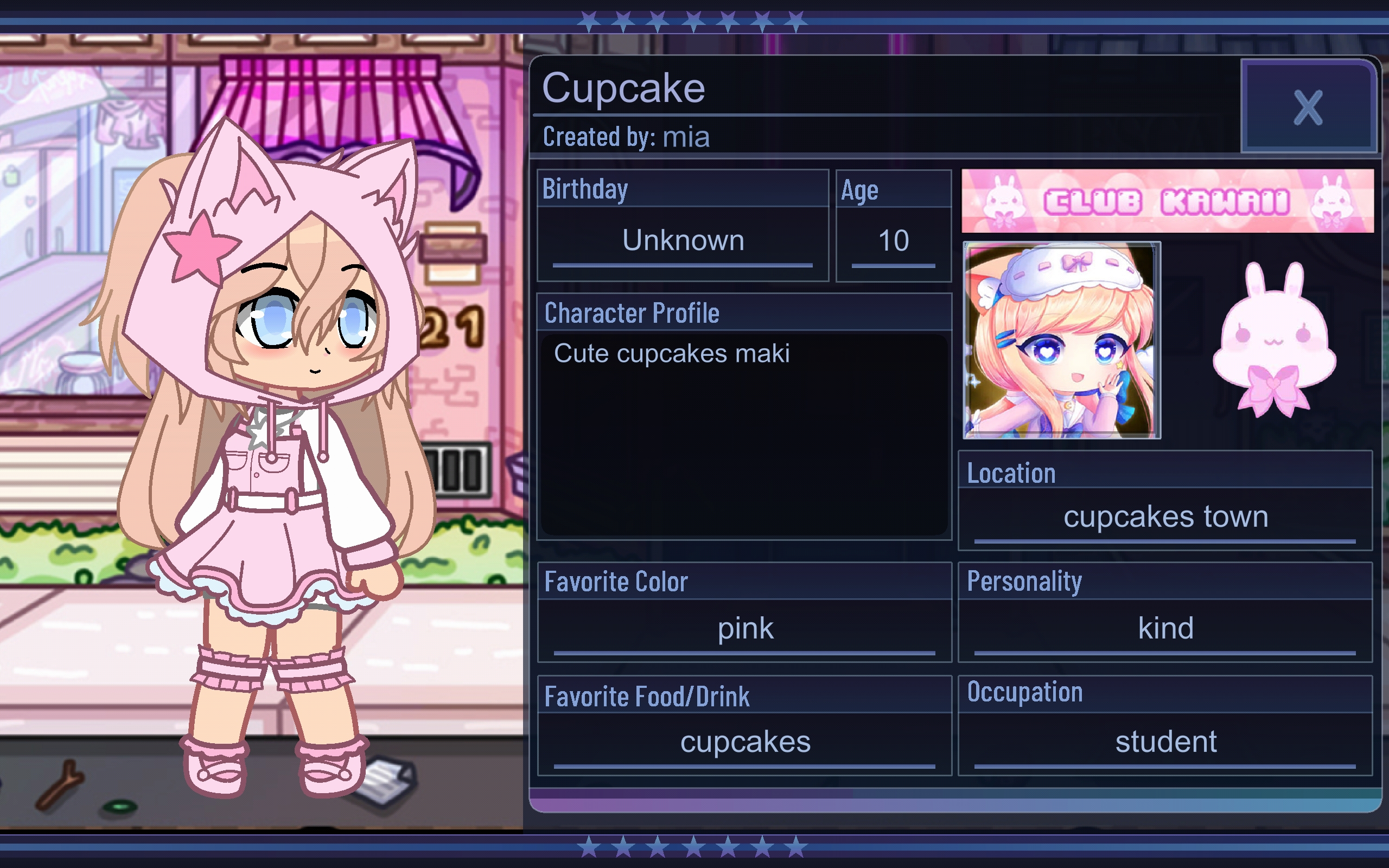Open the Club Kawaii banner
Image resolution: width=1389 pixels, height=868 pixels.
(x=1168, y=201)
